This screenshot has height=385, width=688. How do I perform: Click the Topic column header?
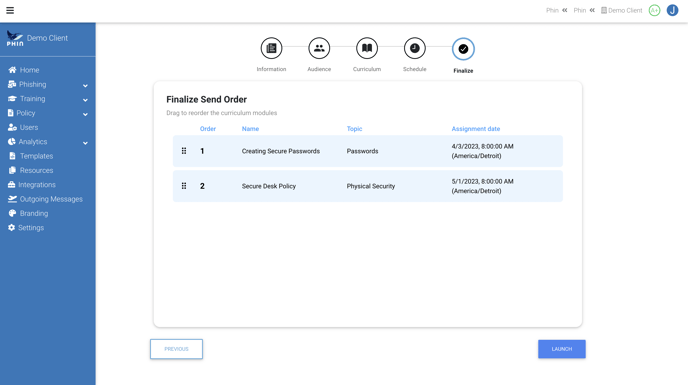(354, 129)
